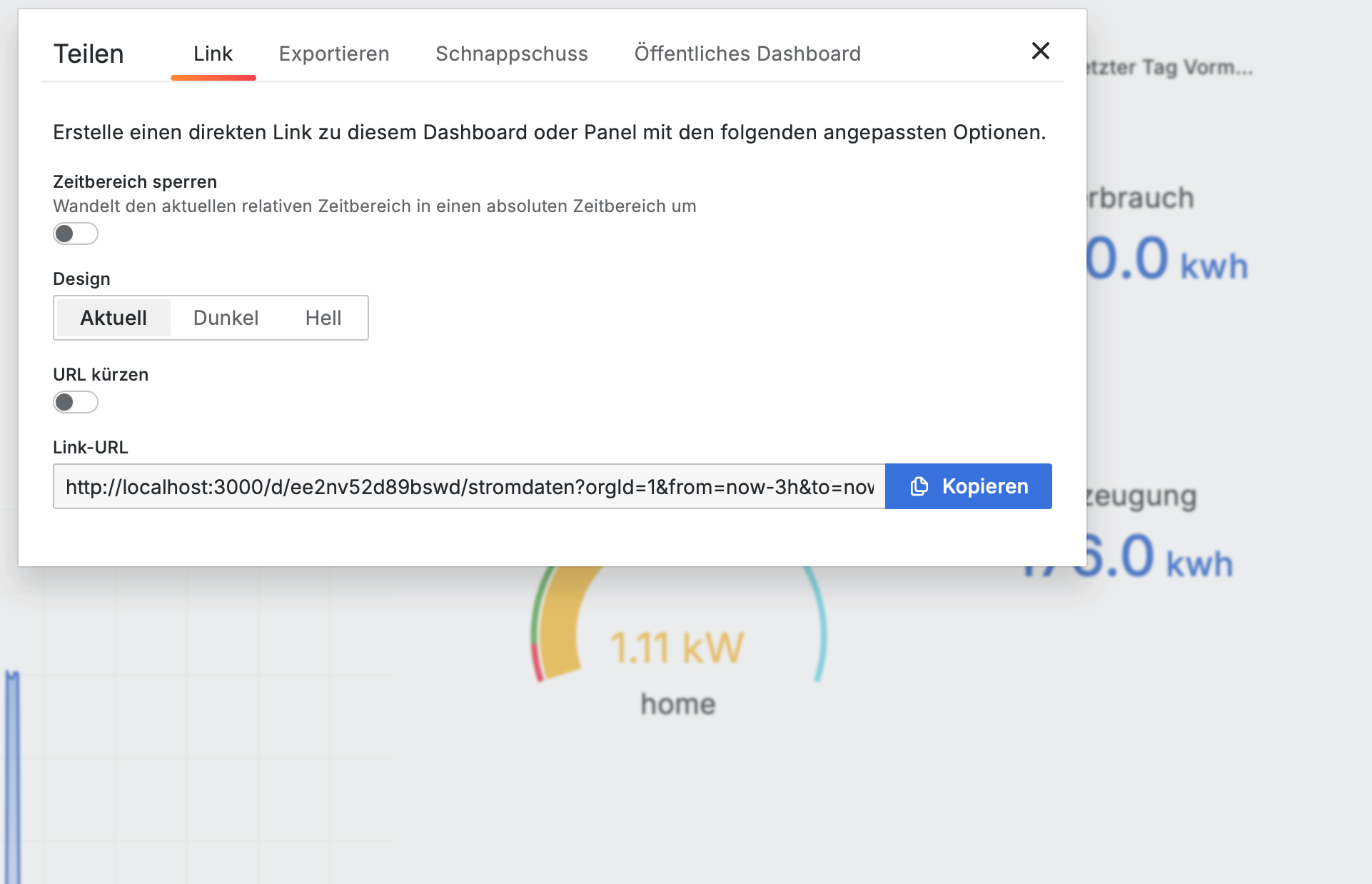
Task: Enable the URL kürzen switch
Action: pos(75,402)
